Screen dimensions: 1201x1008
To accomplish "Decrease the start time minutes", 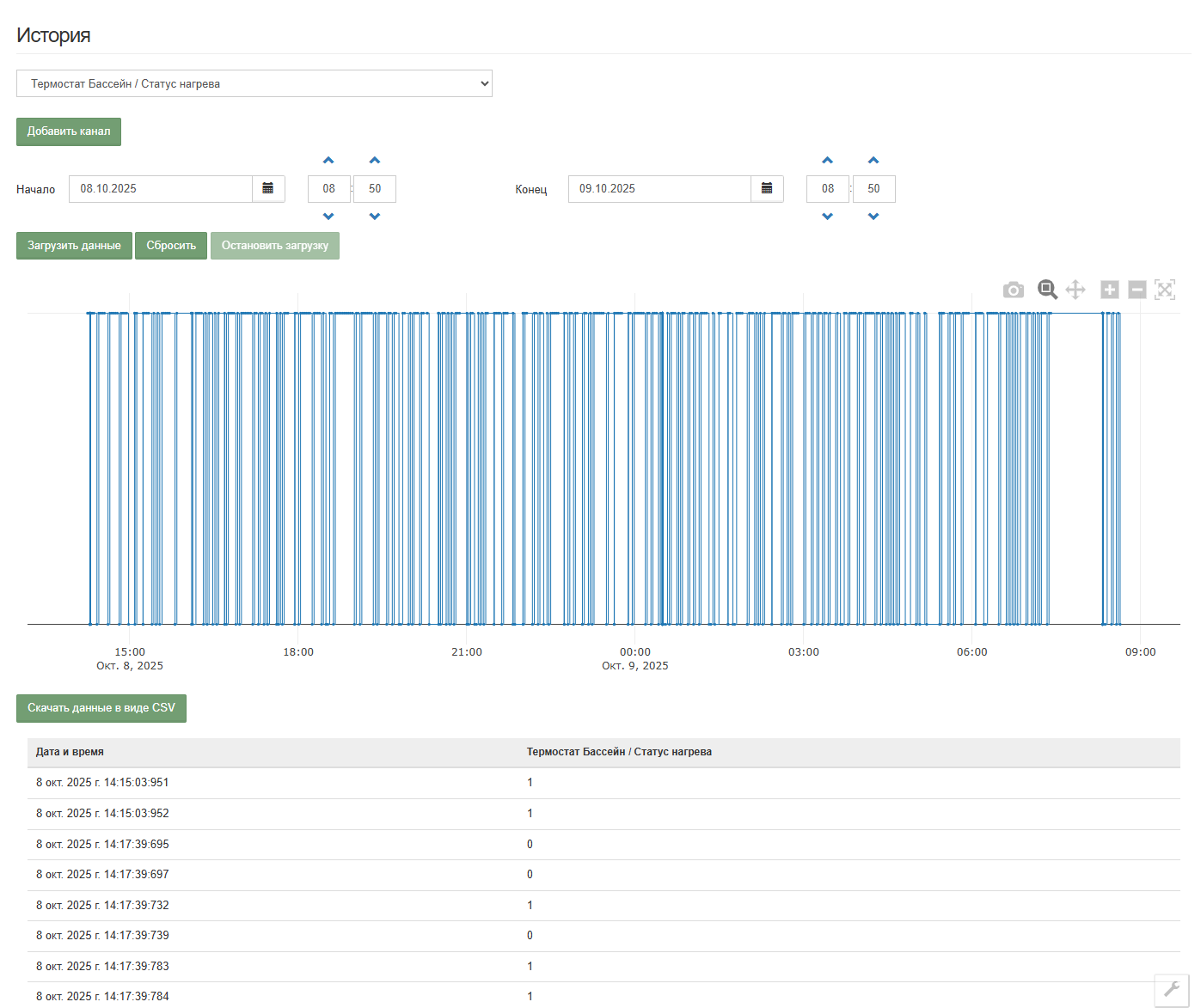I will (375, 217).
